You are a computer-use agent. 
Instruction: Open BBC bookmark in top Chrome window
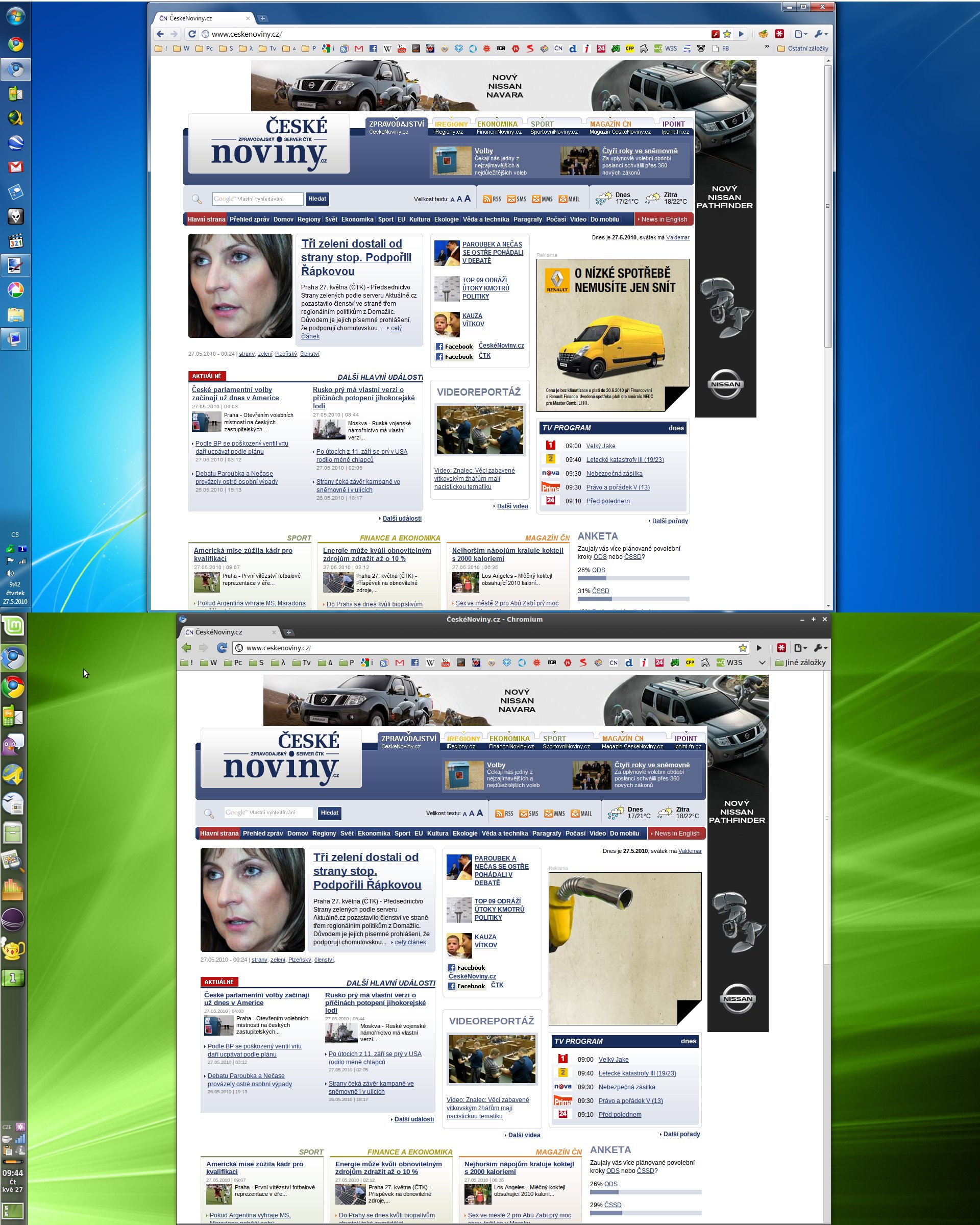tap(501, 49)
